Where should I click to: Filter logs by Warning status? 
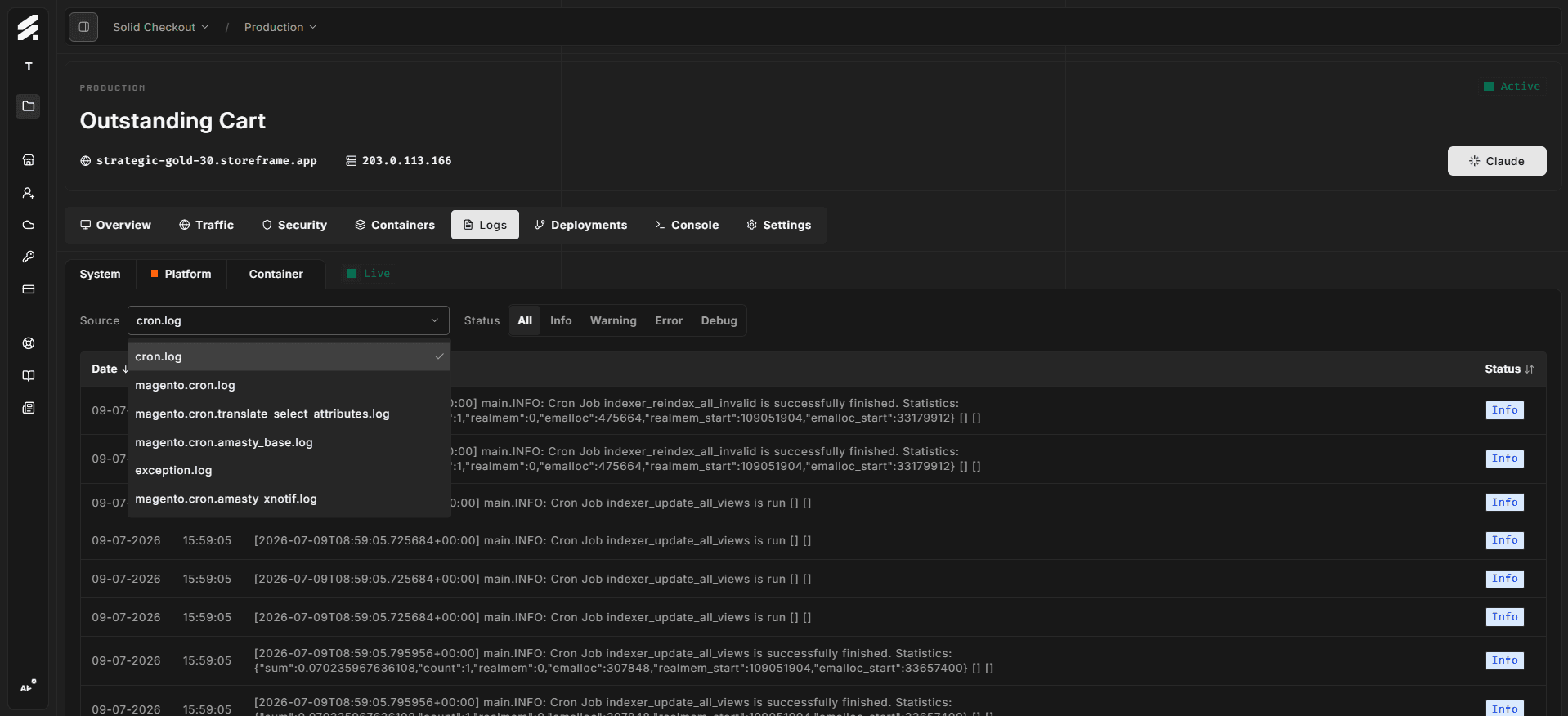coord(613,320)
